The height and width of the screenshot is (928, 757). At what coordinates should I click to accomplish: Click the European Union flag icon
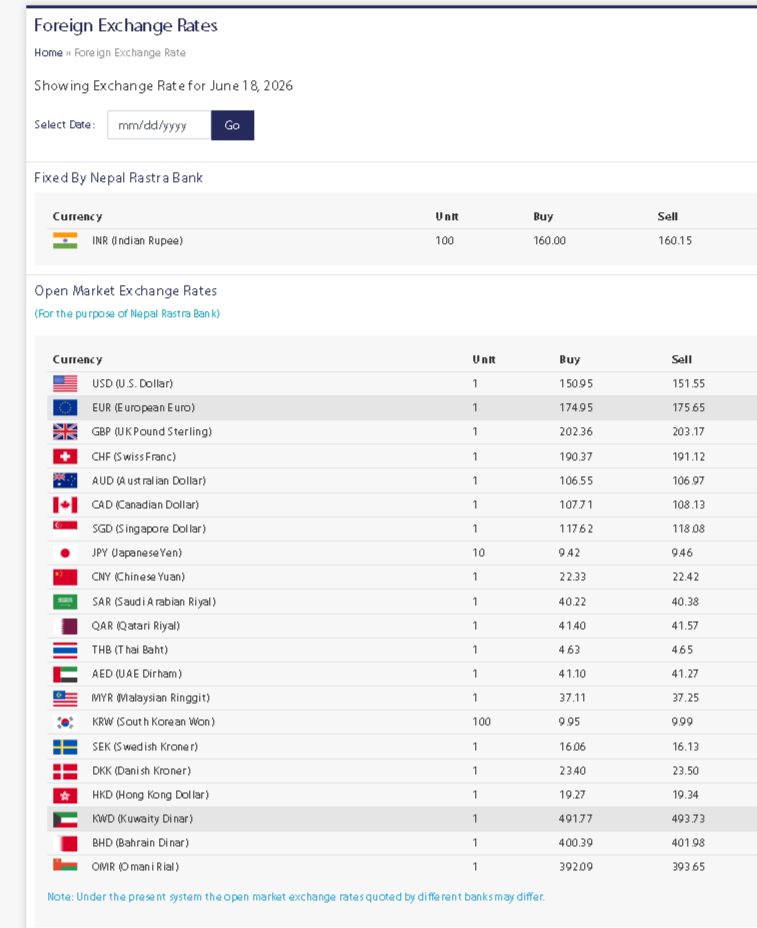tap(65, 407)
